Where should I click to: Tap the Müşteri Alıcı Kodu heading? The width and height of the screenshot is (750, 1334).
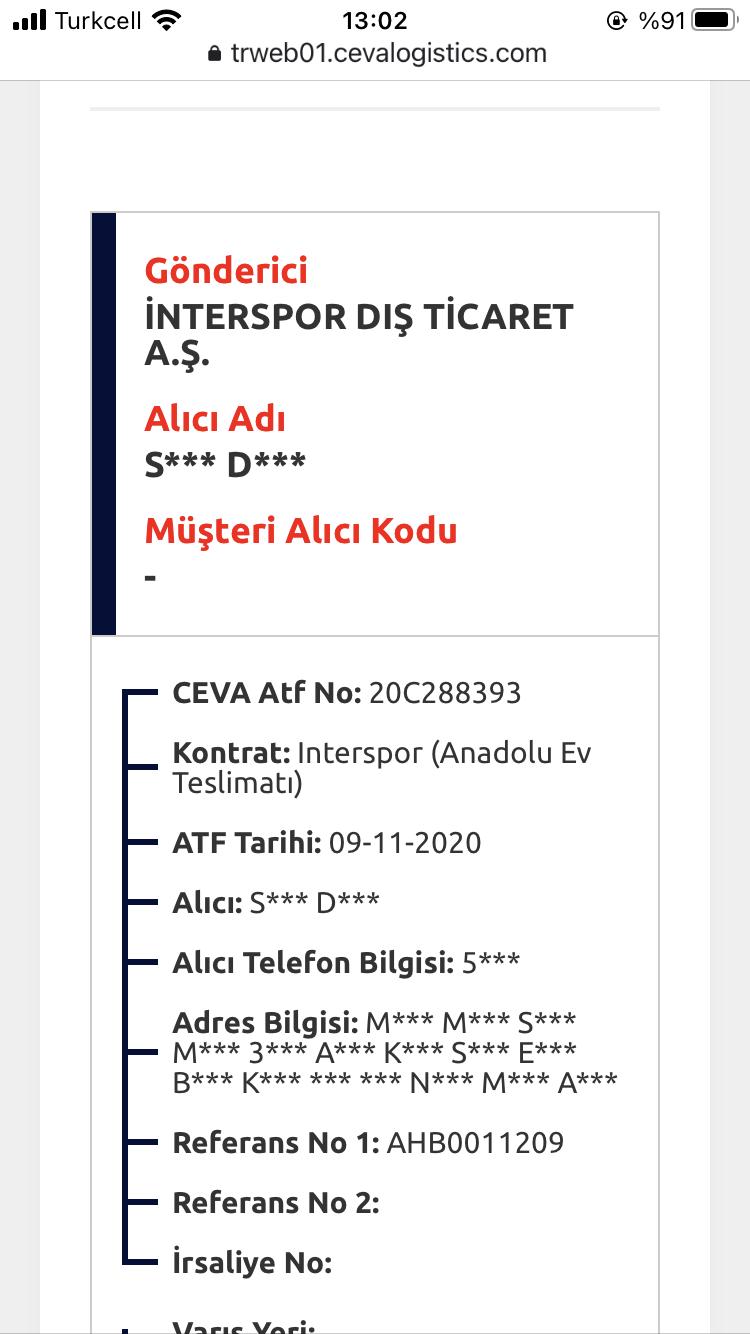tap(301, 530)
